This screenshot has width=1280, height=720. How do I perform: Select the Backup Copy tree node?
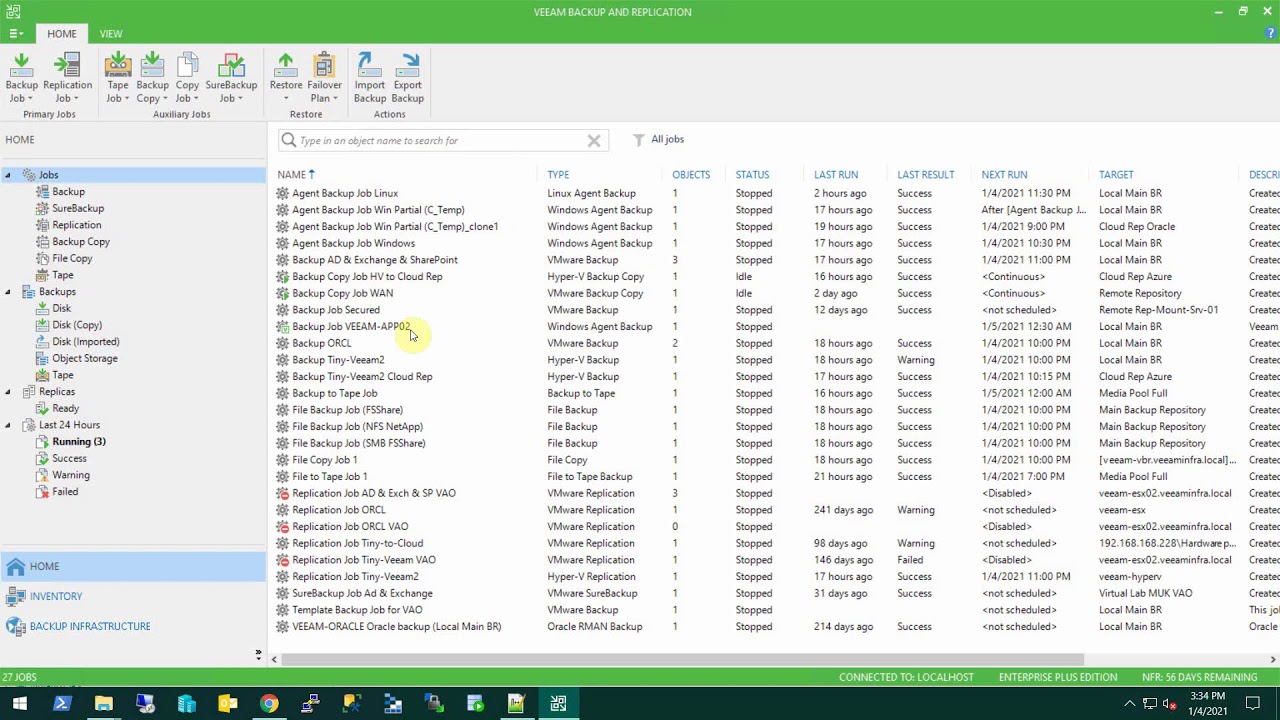[81, 242]
